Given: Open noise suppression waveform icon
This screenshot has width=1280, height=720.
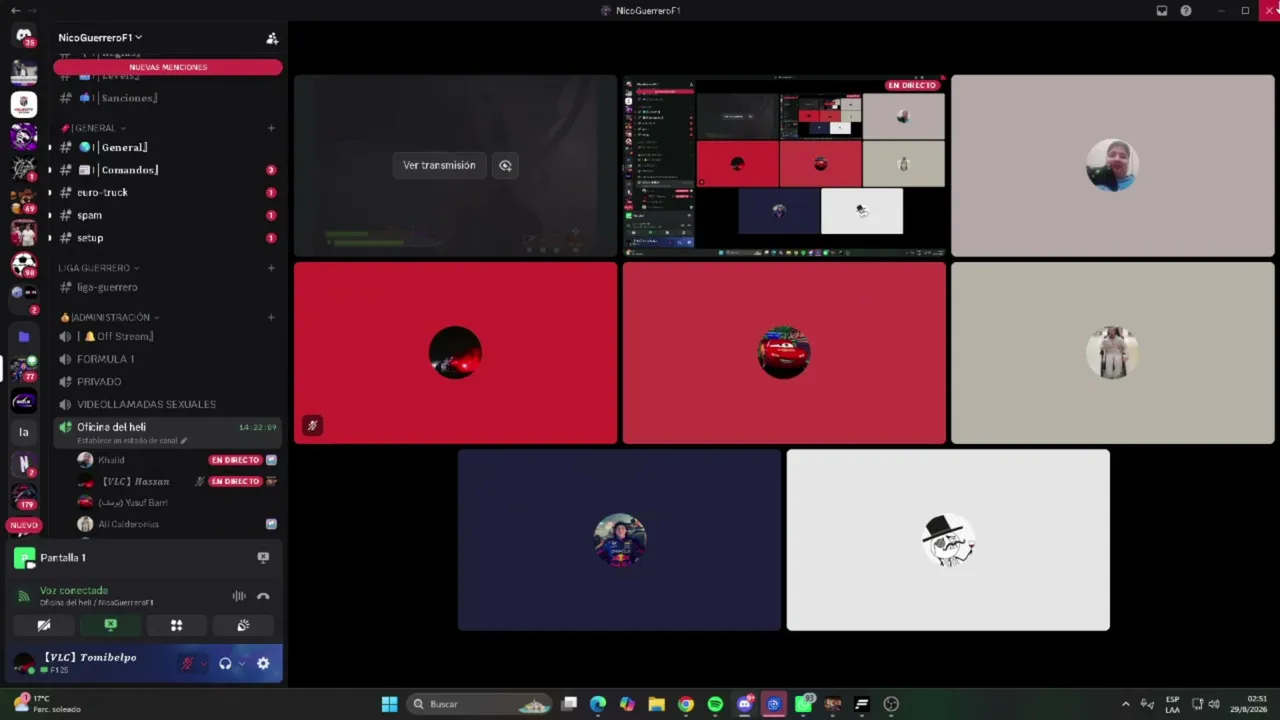Looking at the screenshot, I should click(239, 596).
